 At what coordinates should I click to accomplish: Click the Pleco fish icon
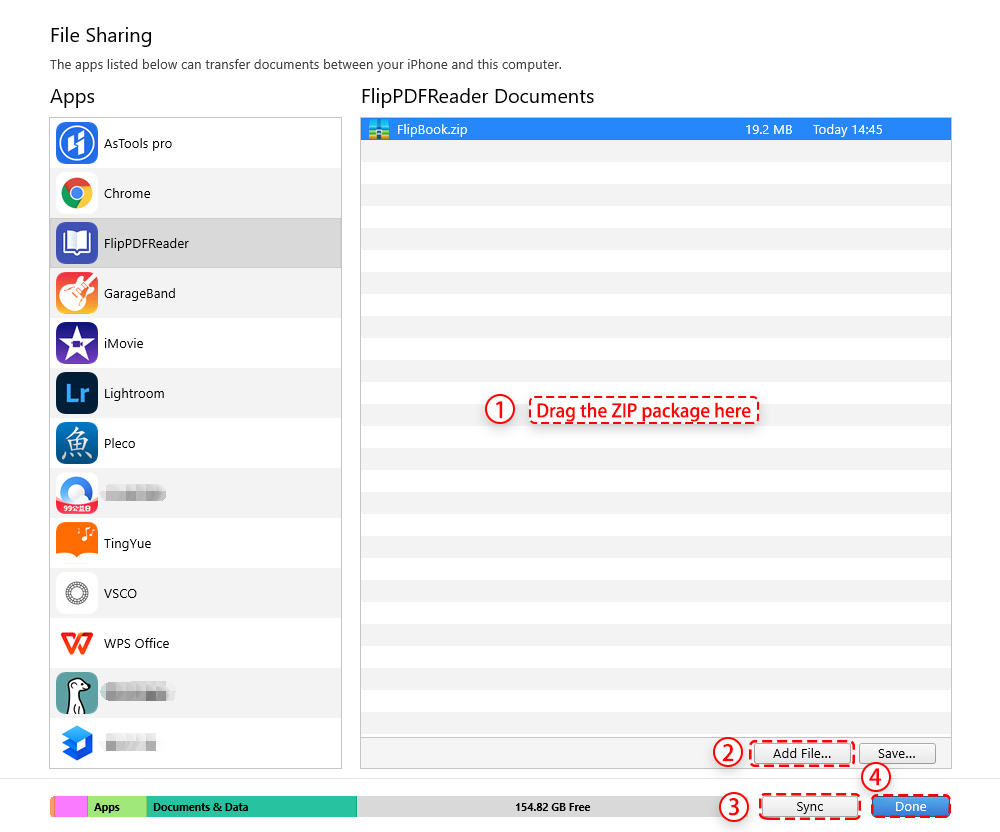(77, 443)
